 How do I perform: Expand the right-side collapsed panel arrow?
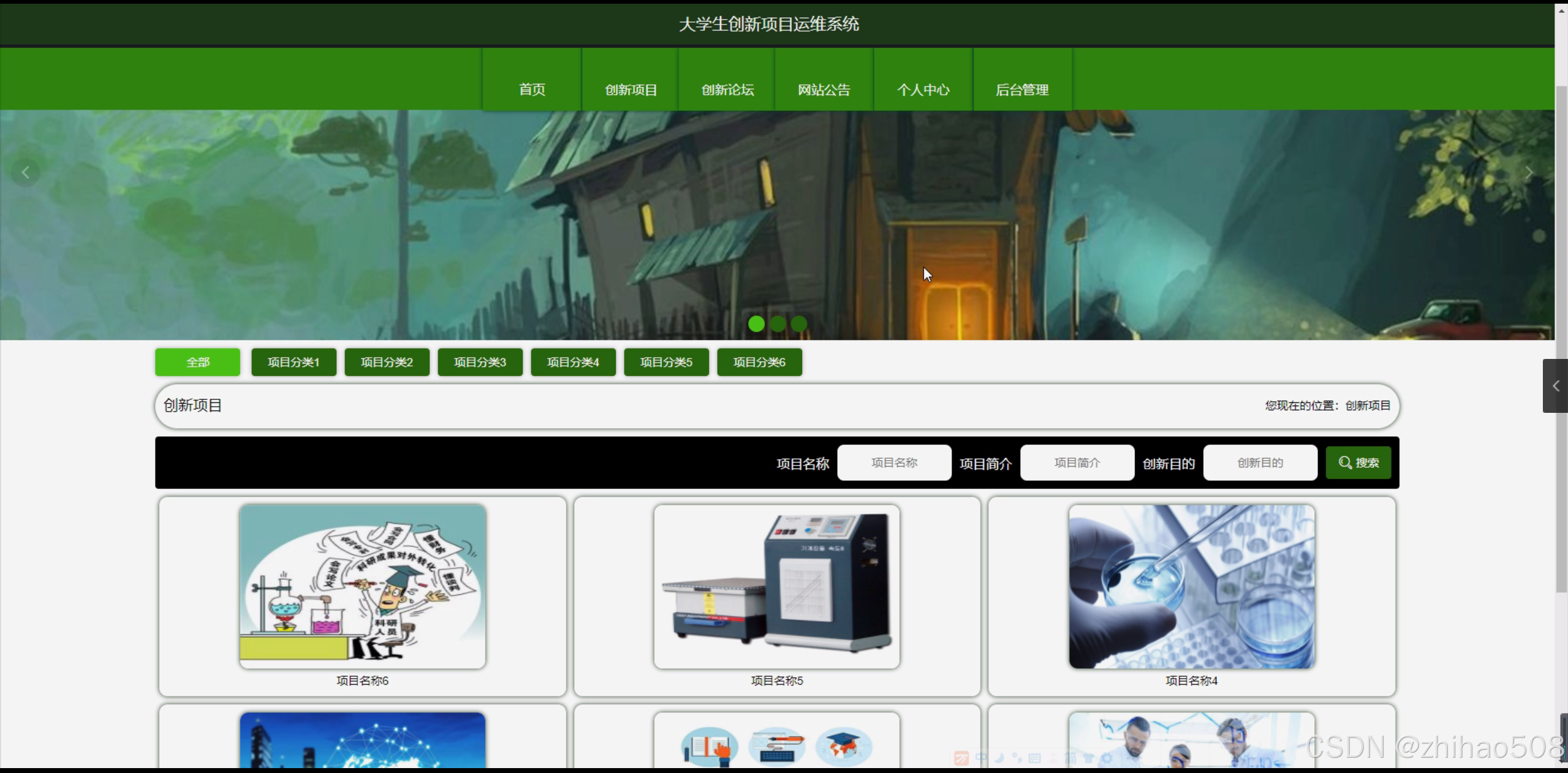[1555, 386]
